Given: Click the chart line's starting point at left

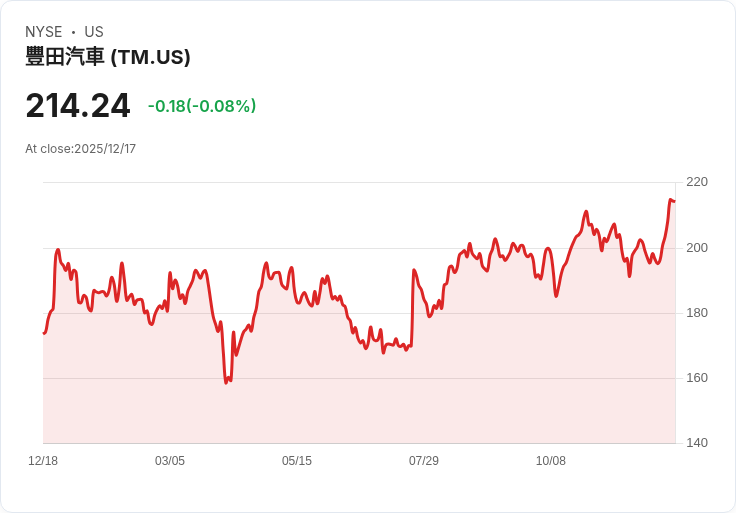Looking at the screenshot, I should click(x=44, y=333).
